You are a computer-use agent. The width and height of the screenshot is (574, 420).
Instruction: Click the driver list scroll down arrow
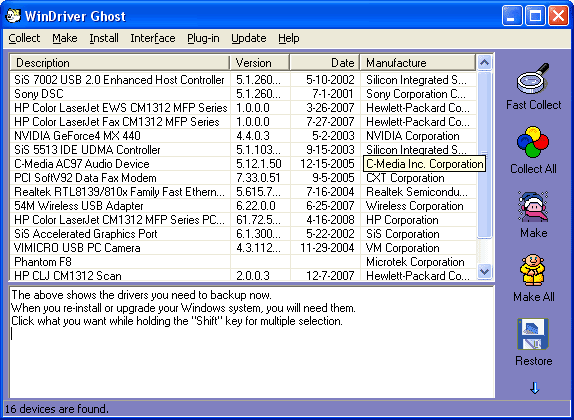coord(485,271)
